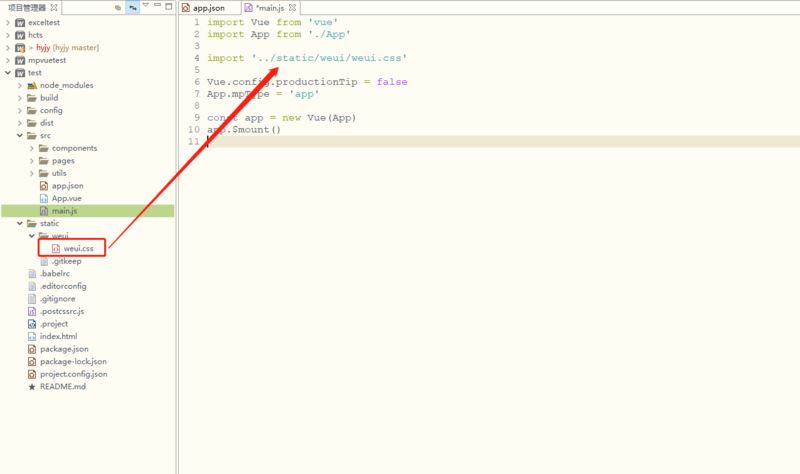Expand the pages folder
This screenshot has width=800, height=474.
[x=32, y=161]
